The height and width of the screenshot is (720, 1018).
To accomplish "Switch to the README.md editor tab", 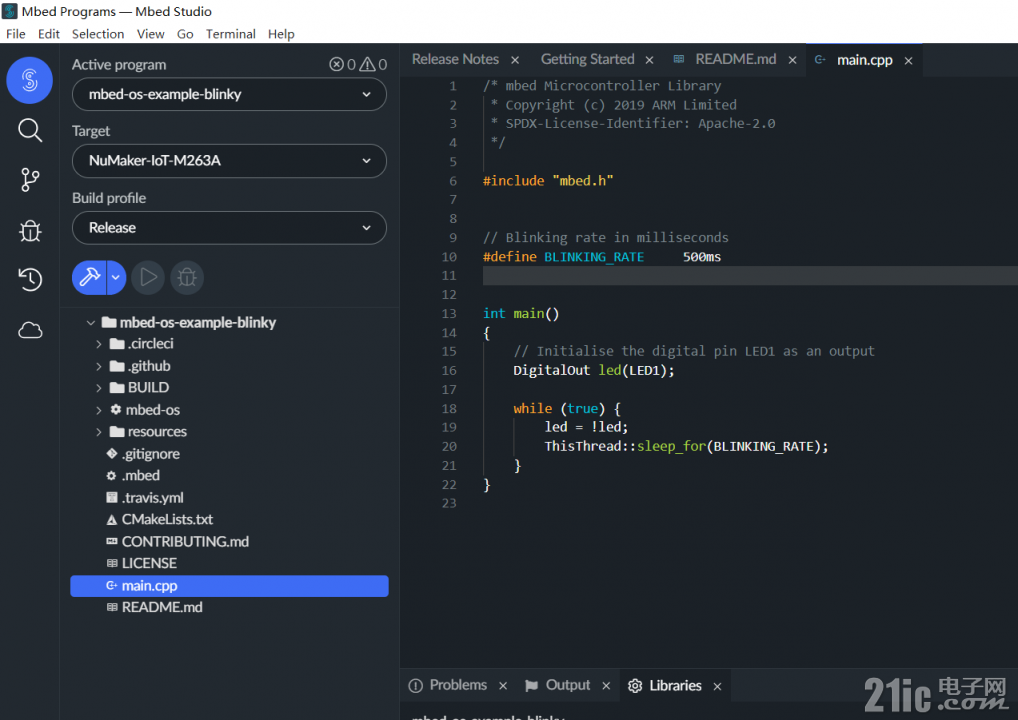I will [736, 59].
